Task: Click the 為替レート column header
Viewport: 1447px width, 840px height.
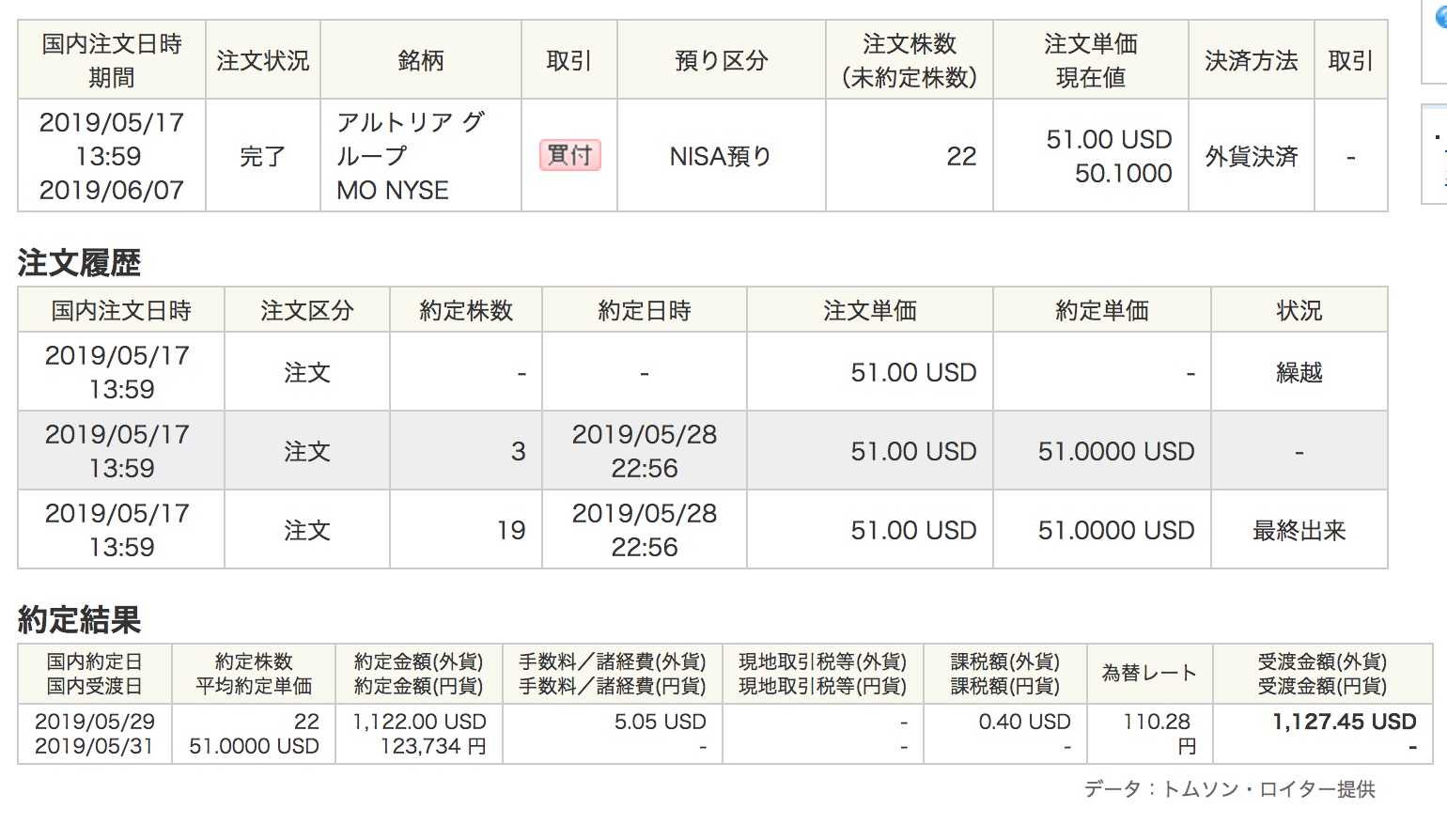Action: (x=1150, y=673)
